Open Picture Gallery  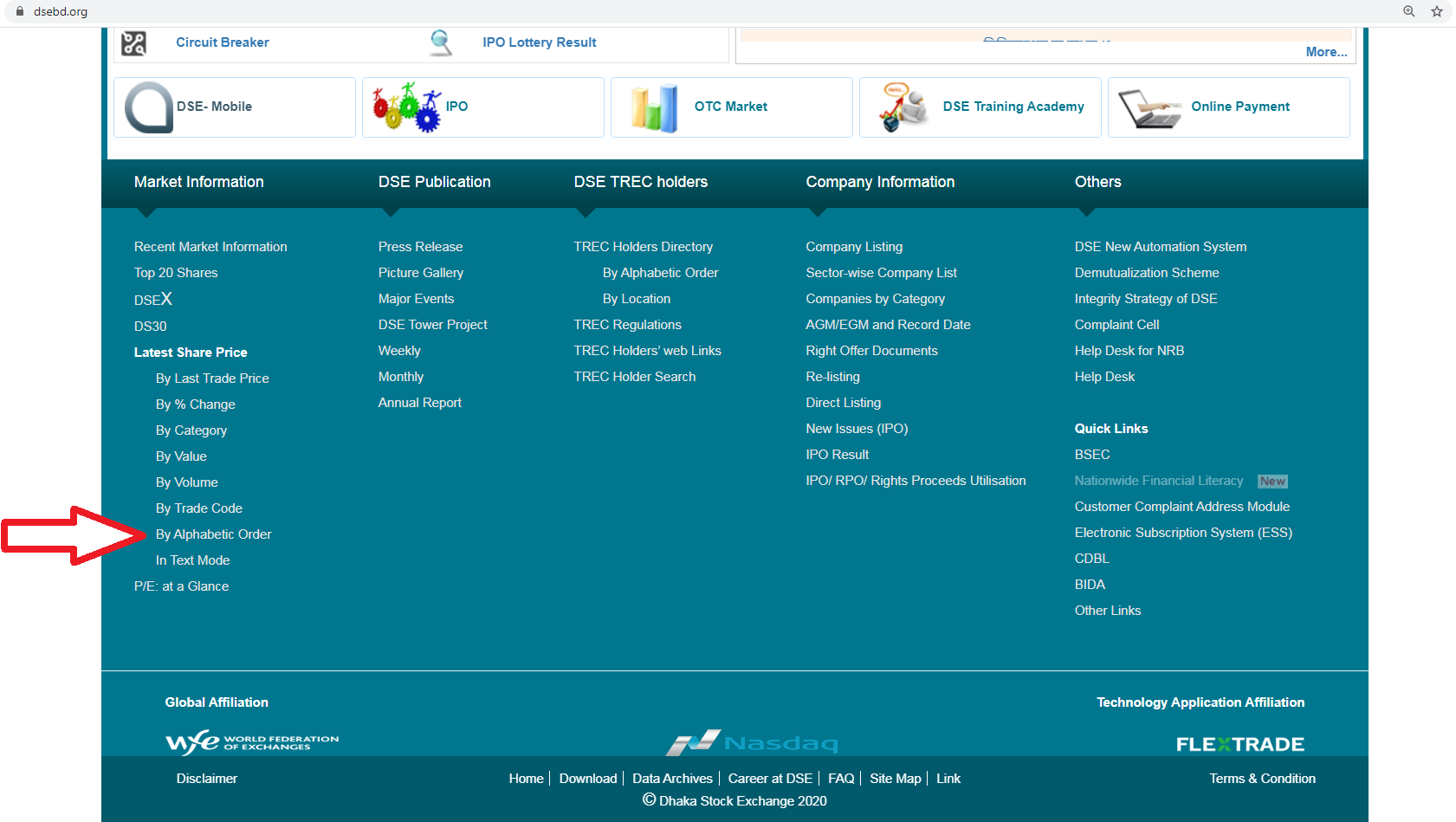point(421,273)
